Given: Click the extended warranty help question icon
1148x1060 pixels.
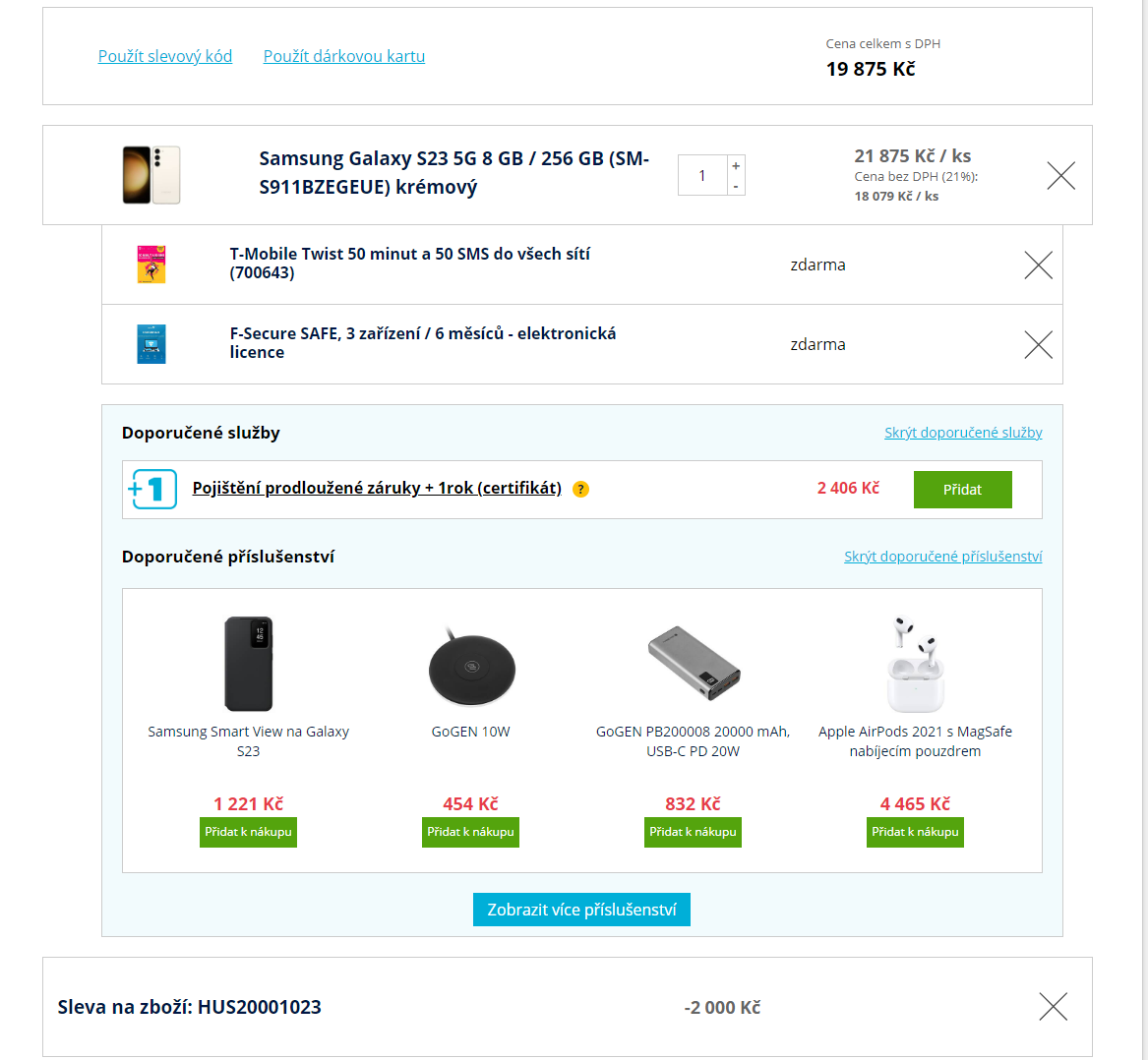Looking at the screenshot, I should coord(581,490).
